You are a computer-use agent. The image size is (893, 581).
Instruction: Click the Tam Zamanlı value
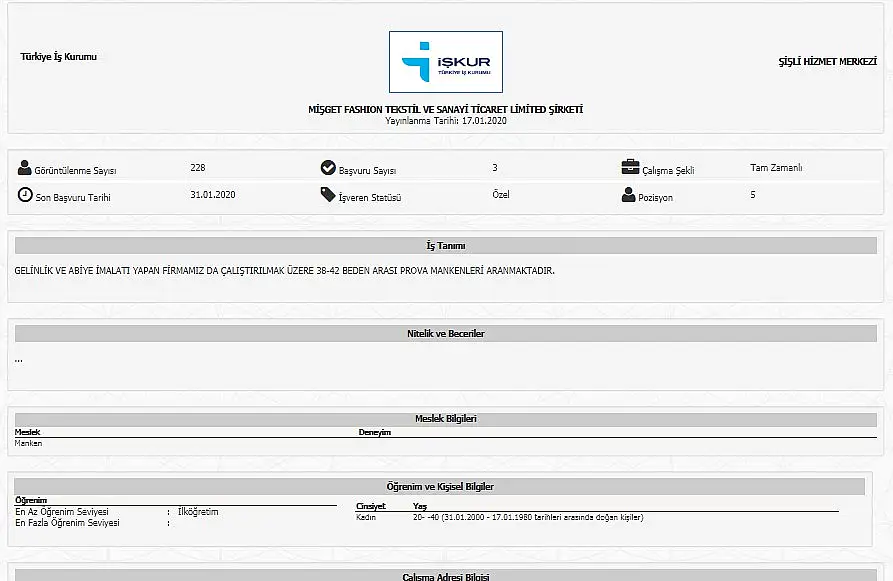(x=776, y=167)
